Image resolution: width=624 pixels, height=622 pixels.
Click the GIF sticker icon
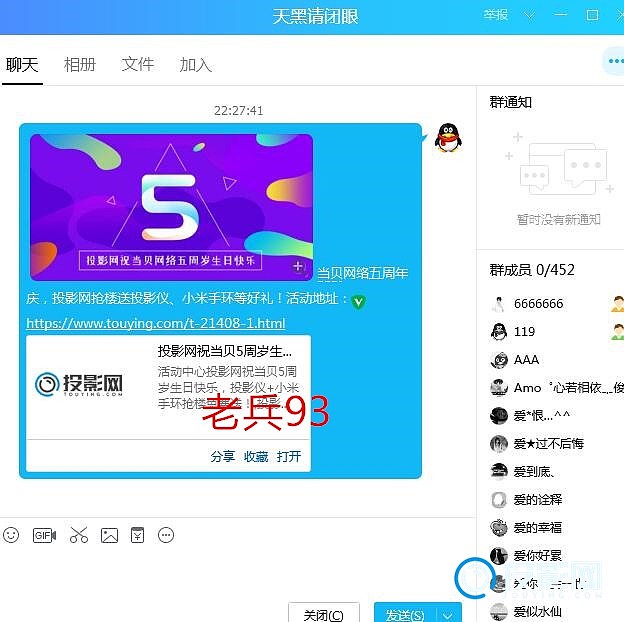click(44, 535)
